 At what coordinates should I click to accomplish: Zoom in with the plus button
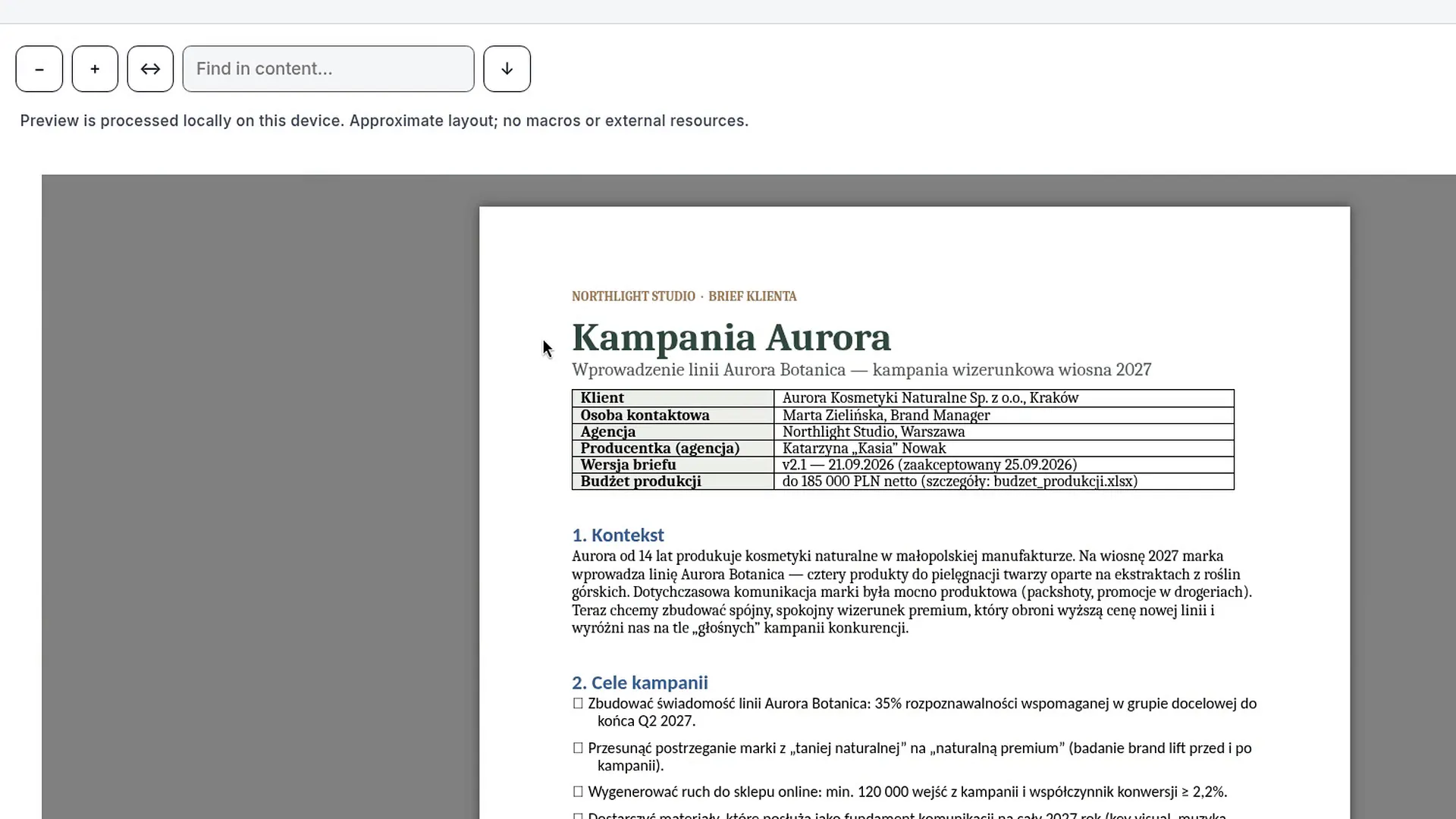pyautogui.click(x=95, y=69)
